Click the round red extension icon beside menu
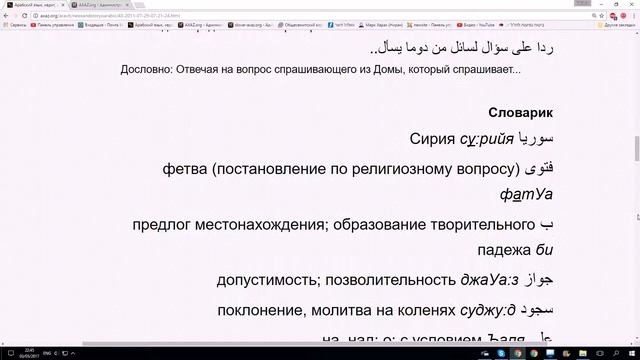The width and height of the screenshot is (640, 360). coord(623,16)
